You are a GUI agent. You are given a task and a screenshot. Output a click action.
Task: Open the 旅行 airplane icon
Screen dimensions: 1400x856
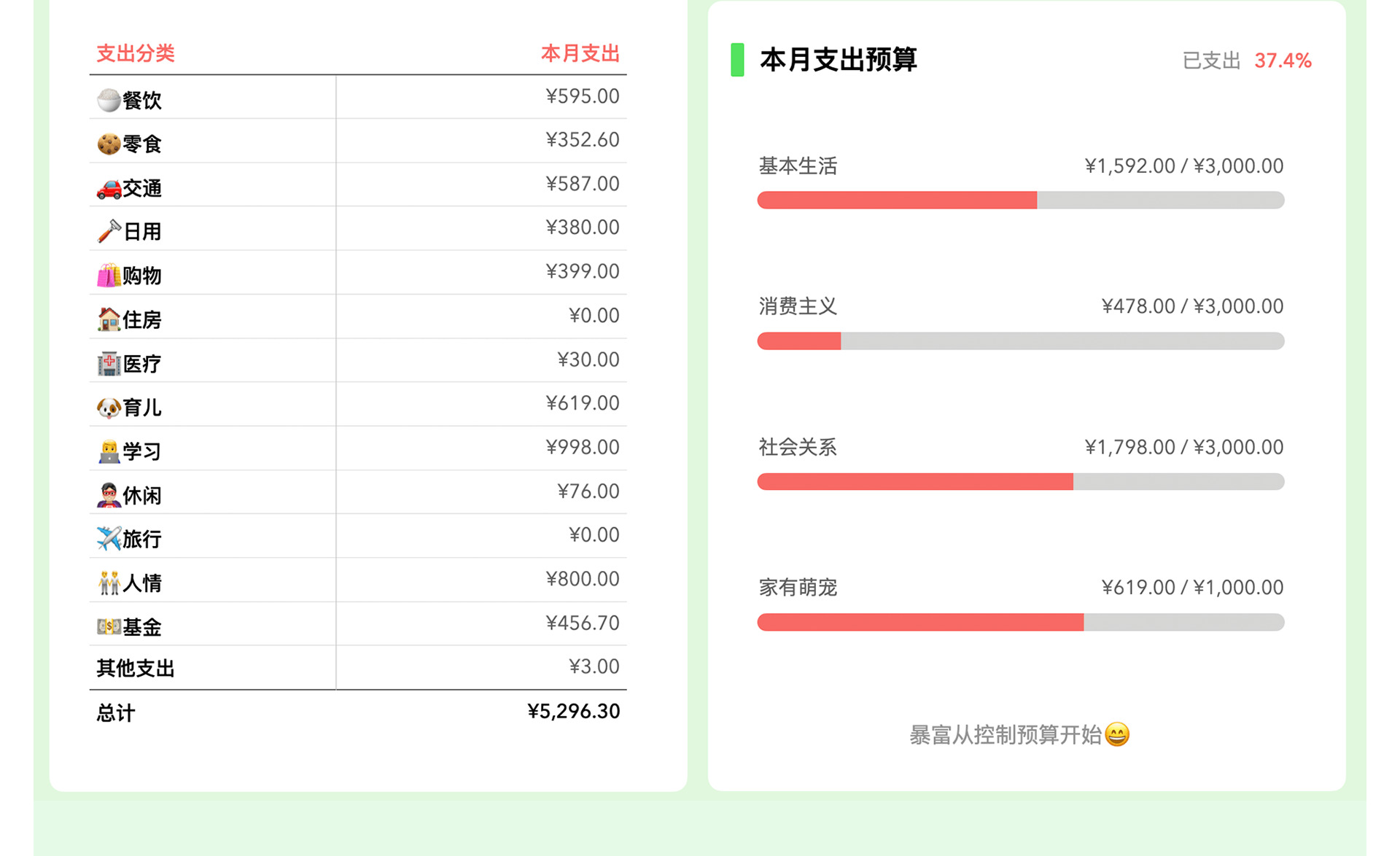pos(108,539)
